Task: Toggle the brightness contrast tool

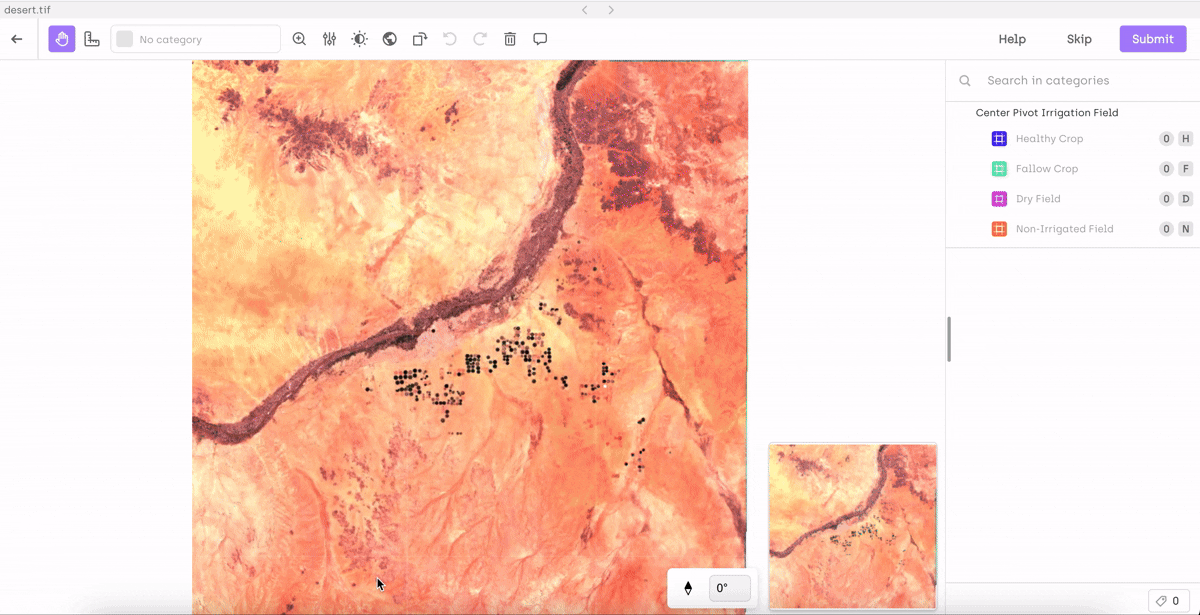Action: click(x=359, y=39)
